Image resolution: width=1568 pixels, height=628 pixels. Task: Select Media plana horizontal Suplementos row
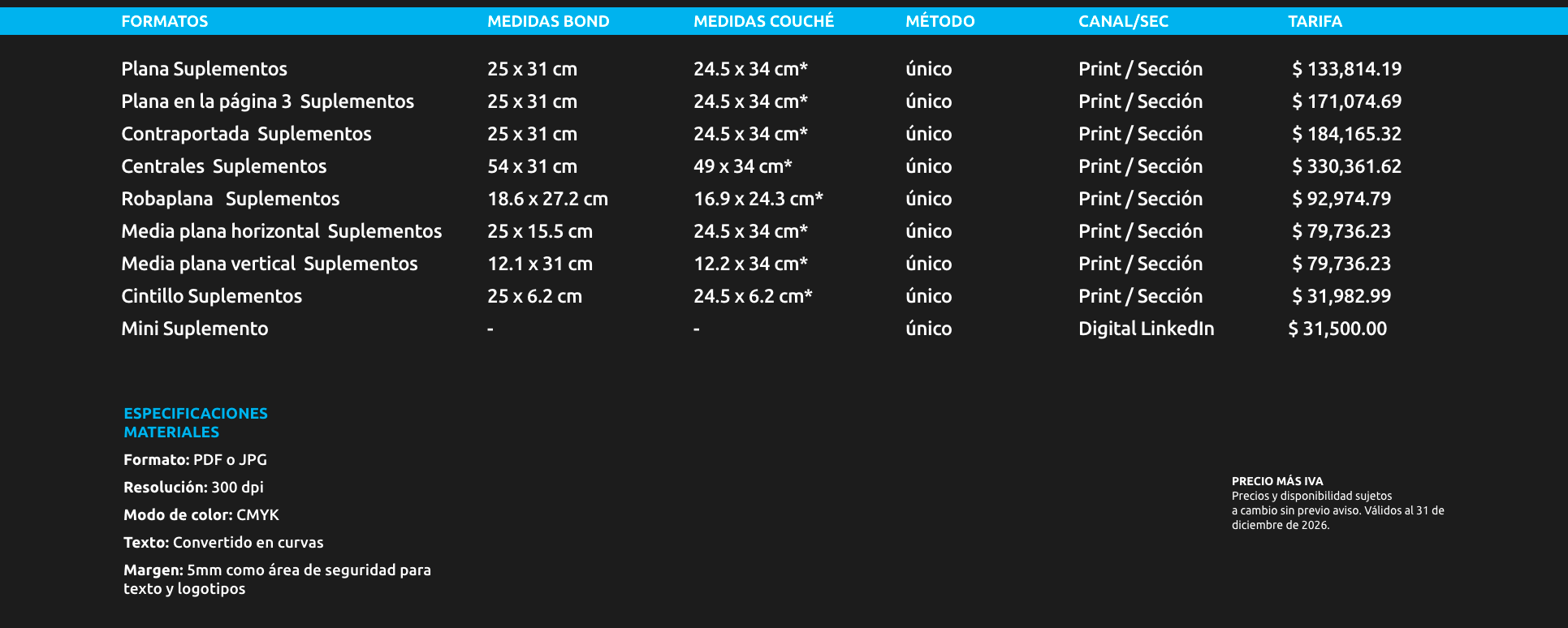point(281,231)
